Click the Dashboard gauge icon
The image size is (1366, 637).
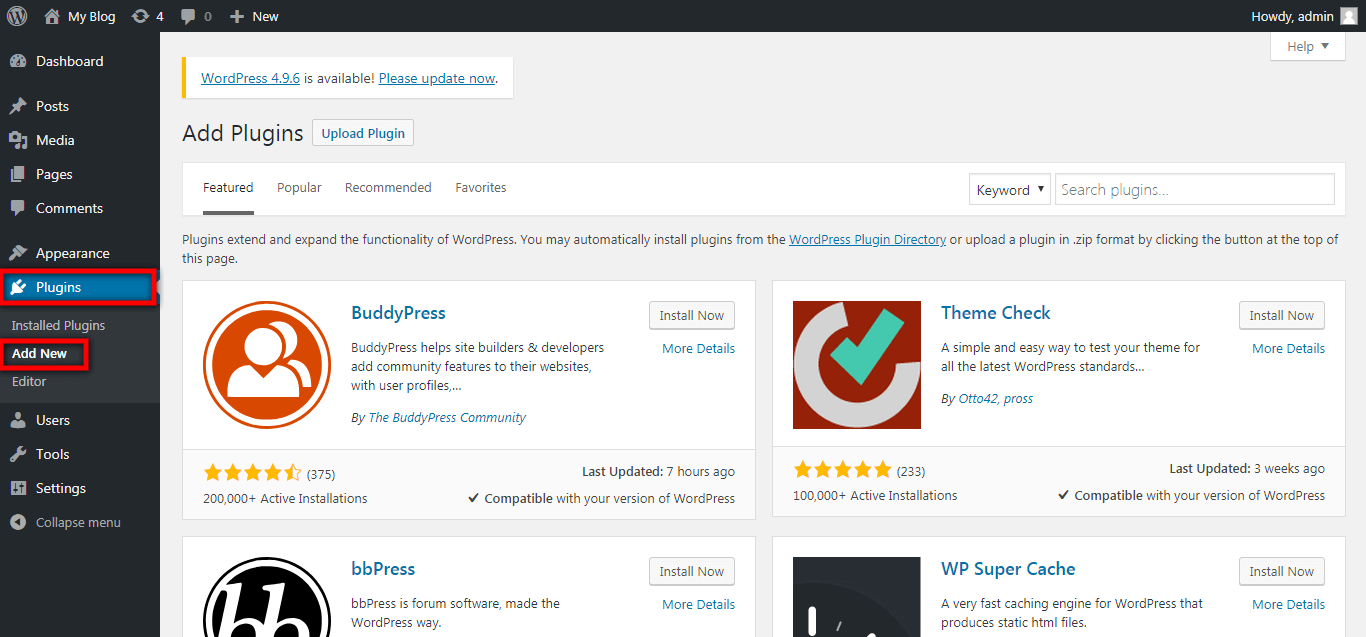(x=18, y=61)
